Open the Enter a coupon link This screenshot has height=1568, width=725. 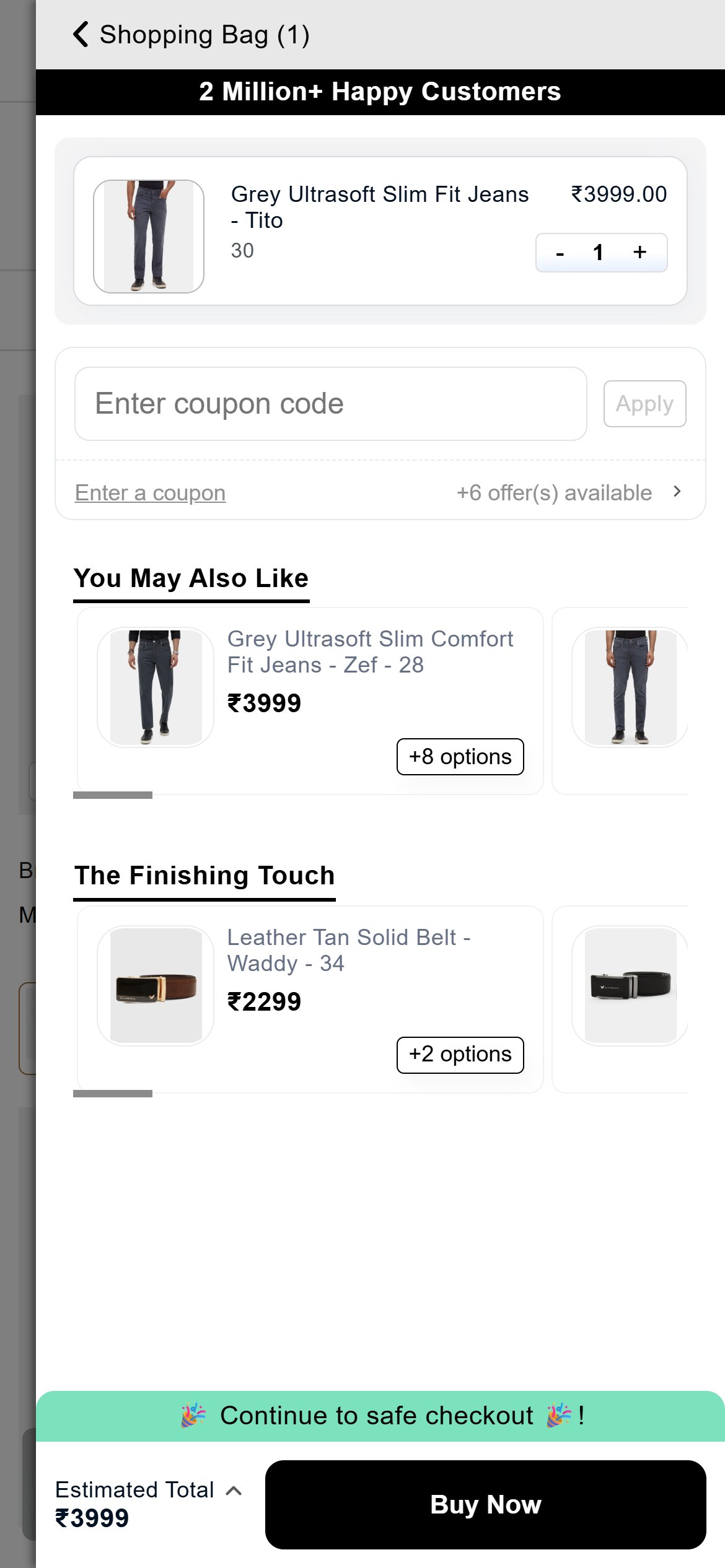(x=150, y=493)
